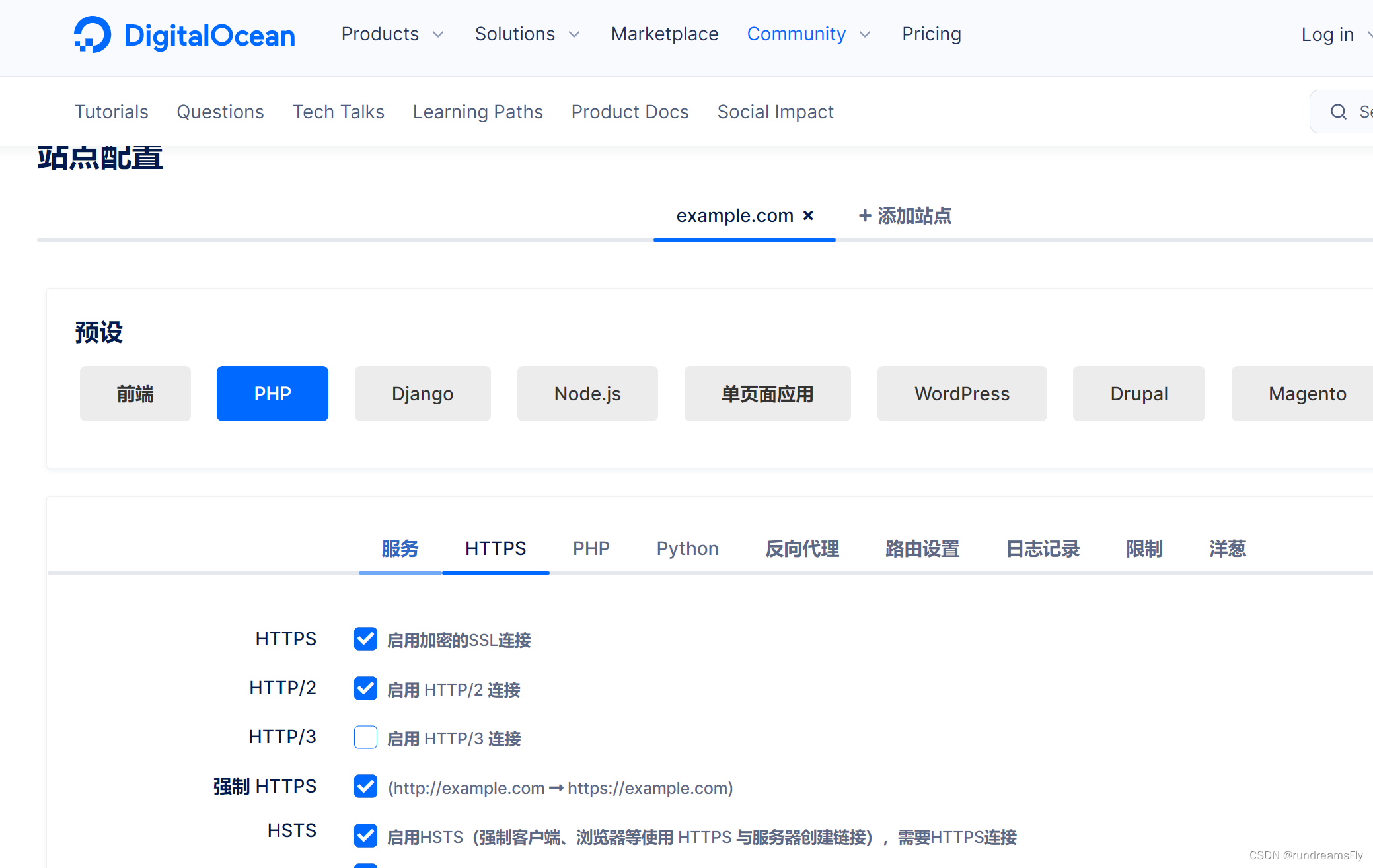This screenshot has width=1373, height=868.
Task: Switch to the HTTPS settings tab
Action: coord(496,548)
